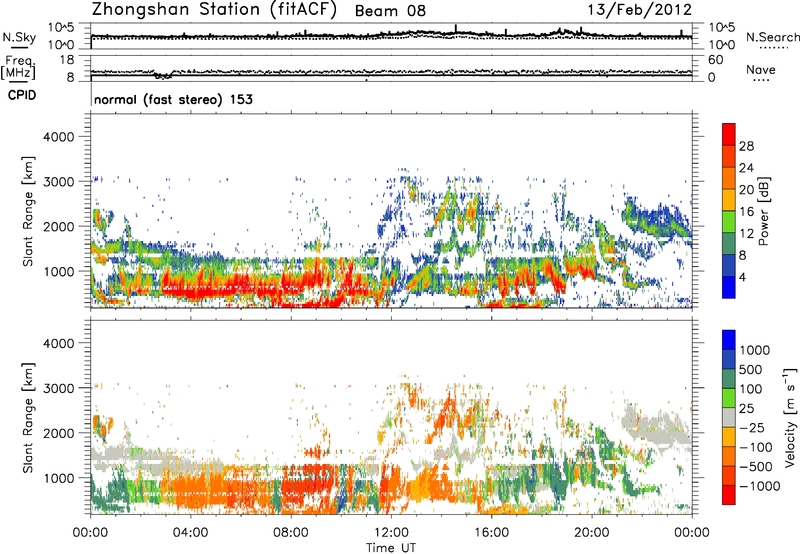The width and height of the screenshot is (800, 554).
Task: Click the power range-time plot panel
Action: click(392, 211)
